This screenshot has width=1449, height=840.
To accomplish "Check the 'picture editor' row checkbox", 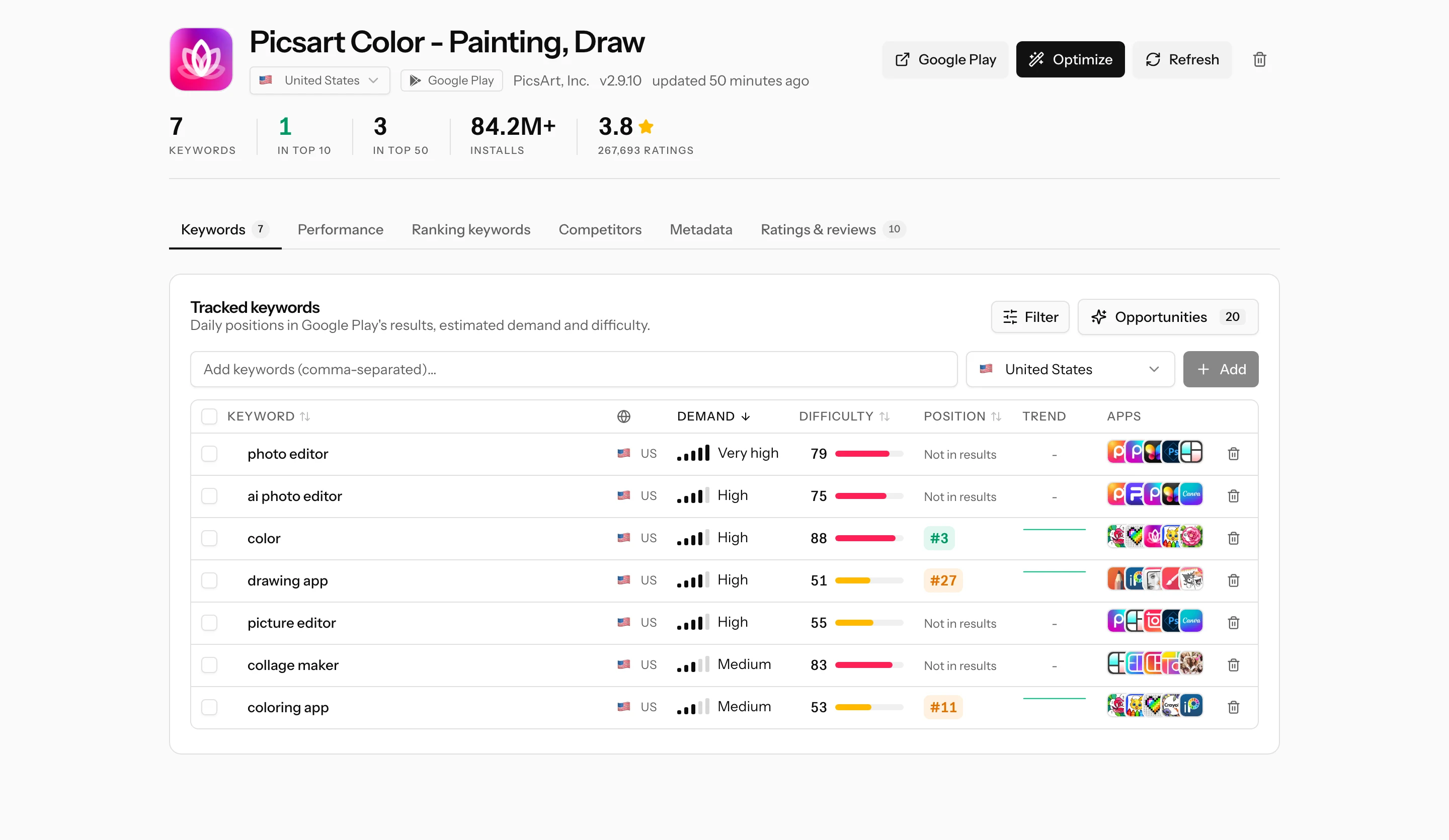I will 209,623.
